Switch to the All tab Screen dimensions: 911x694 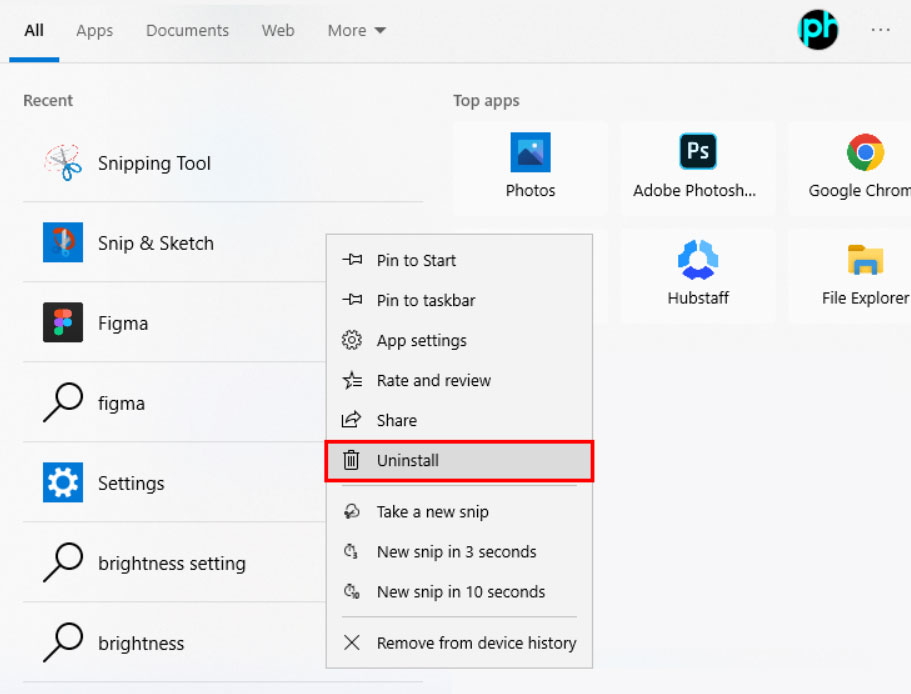point(34,30)
